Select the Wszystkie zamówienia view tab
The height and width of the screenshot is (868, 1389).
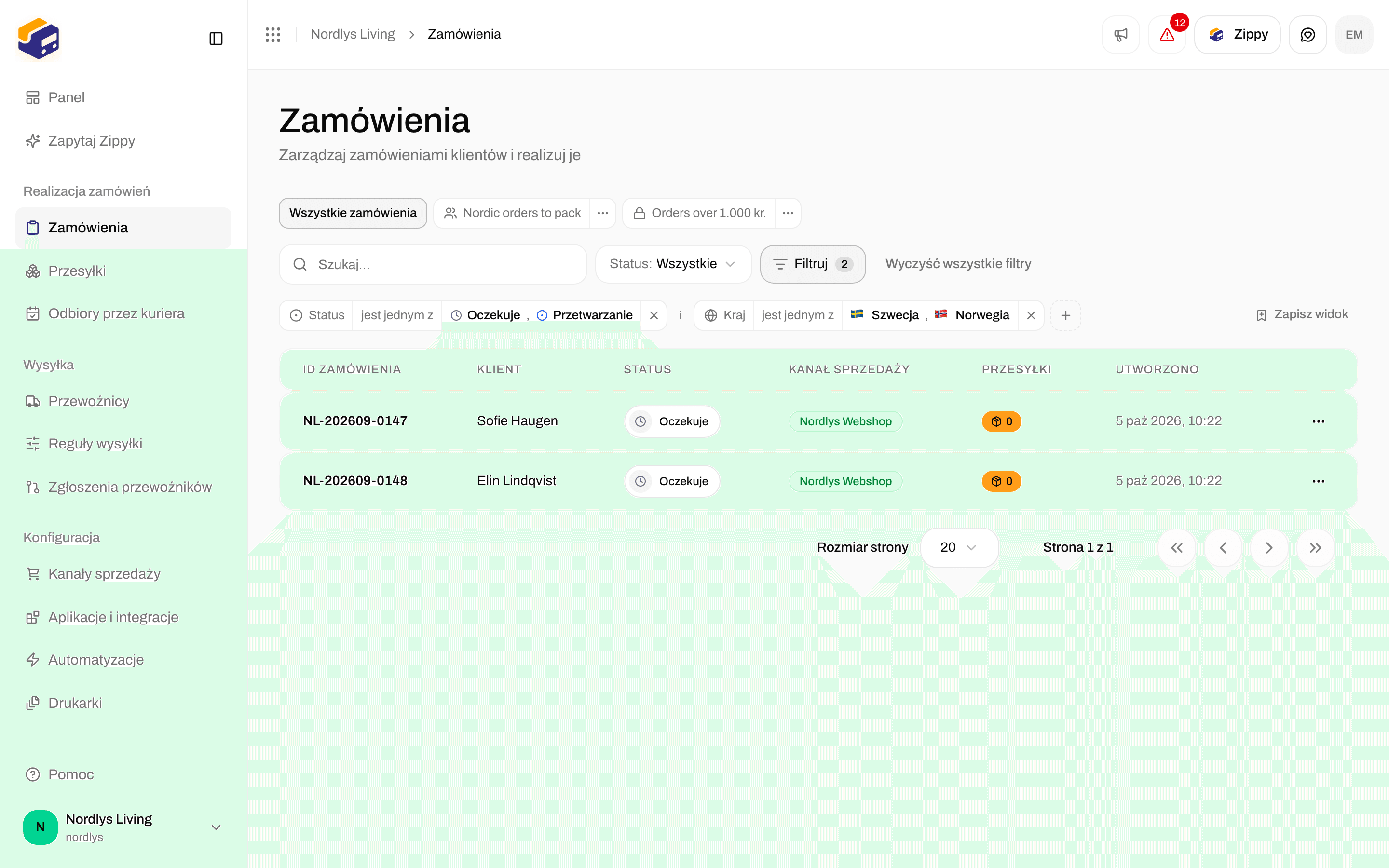pyautogui.click(x=353, y=213)
